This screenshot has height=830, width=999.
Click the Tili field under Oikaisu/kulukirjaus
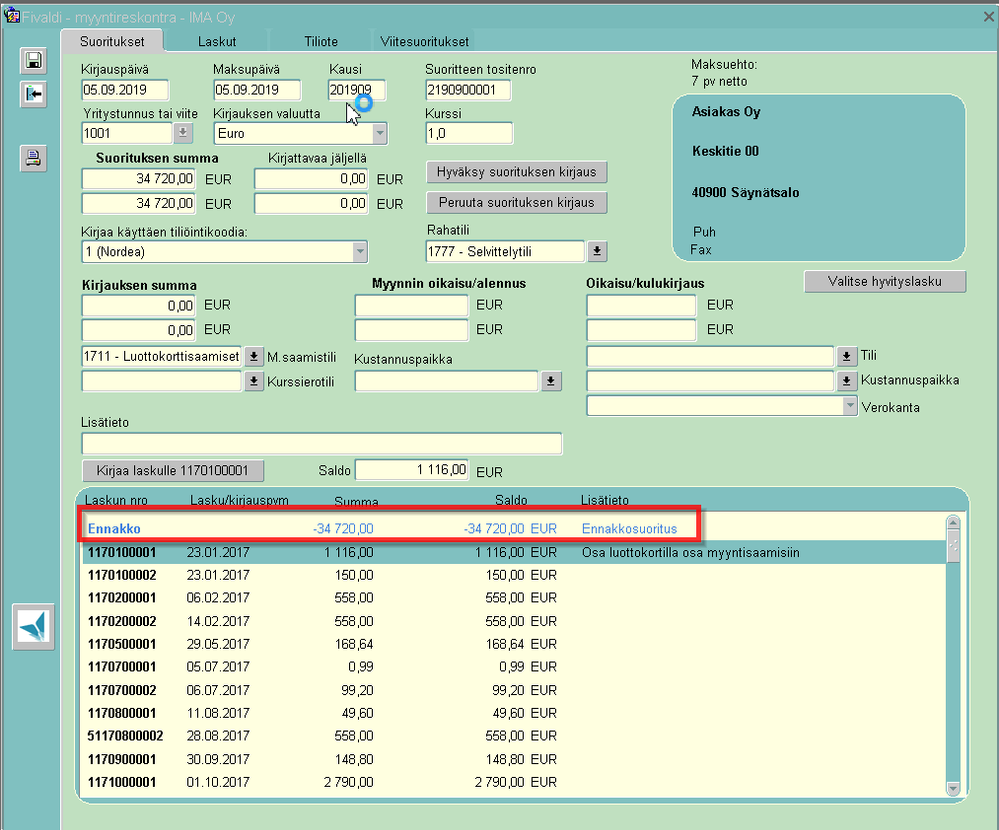710,356
